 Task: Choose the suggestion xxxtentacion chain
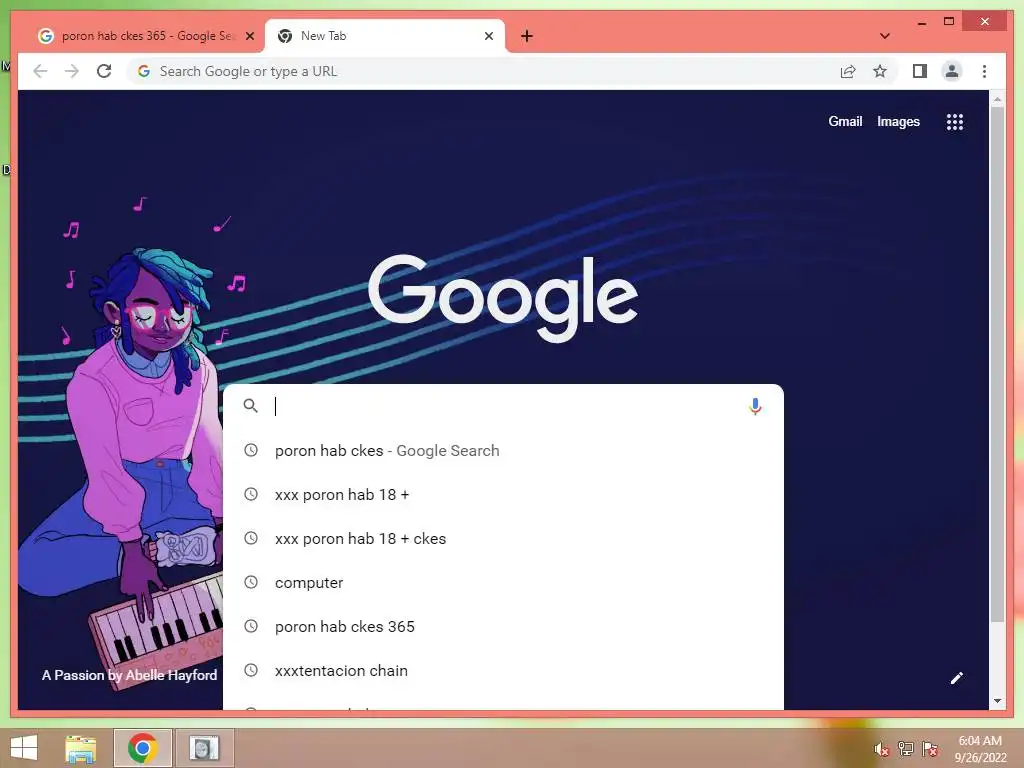coord(503,671)
